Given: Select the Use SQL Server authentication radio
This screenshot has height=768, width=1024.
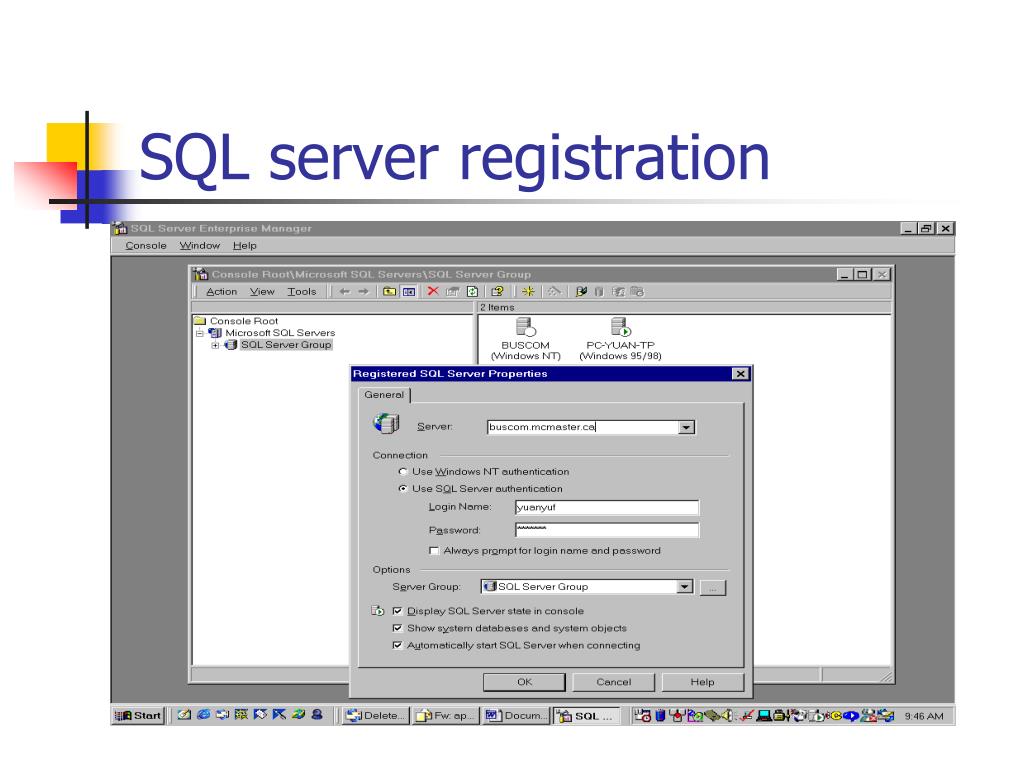Looking at the screenshot, I should point(403,488).
